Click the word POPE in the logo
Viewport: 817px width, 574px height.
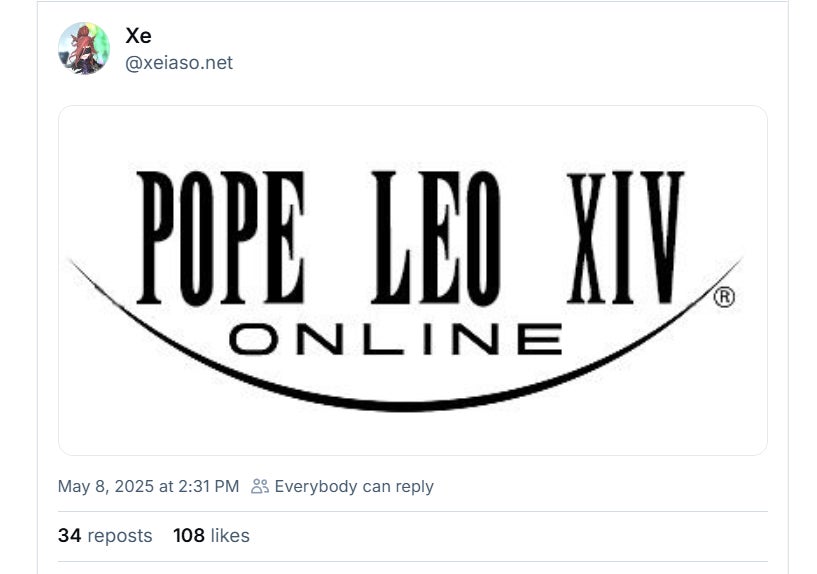[220, 238]
